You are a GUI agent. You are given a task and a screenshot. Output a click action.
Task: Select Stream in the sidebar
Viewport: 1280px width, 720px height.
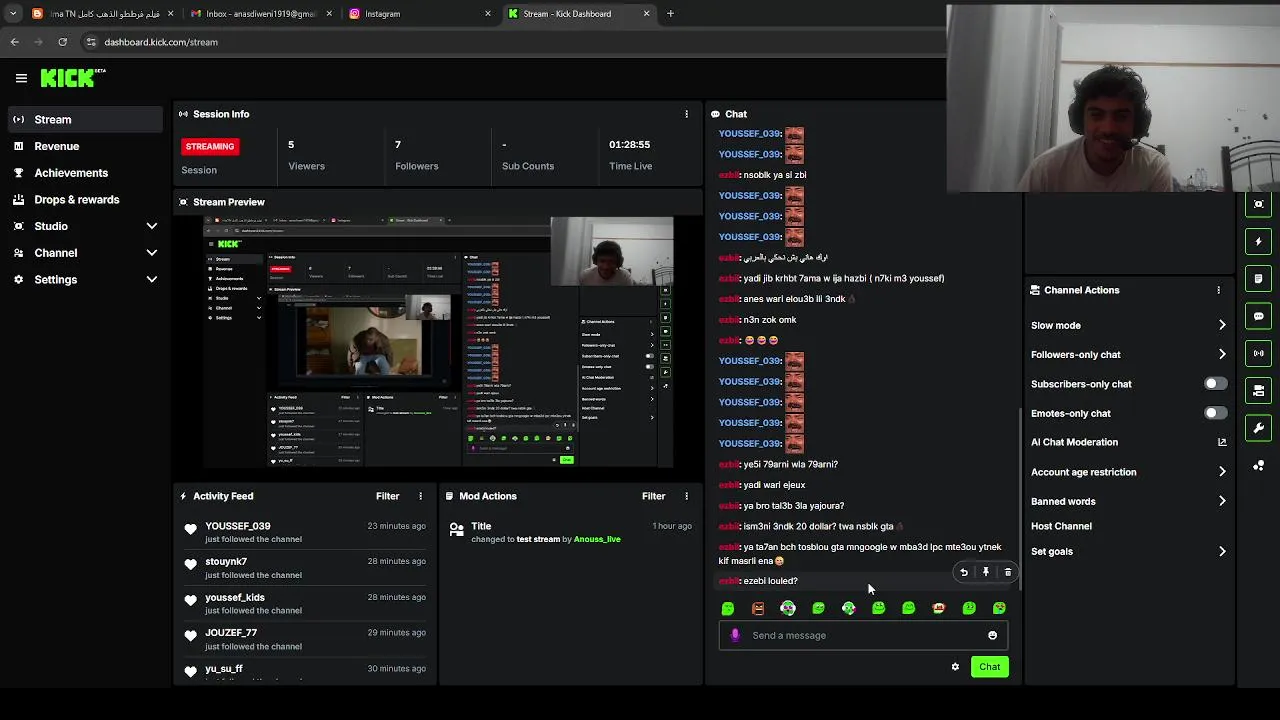84,120
